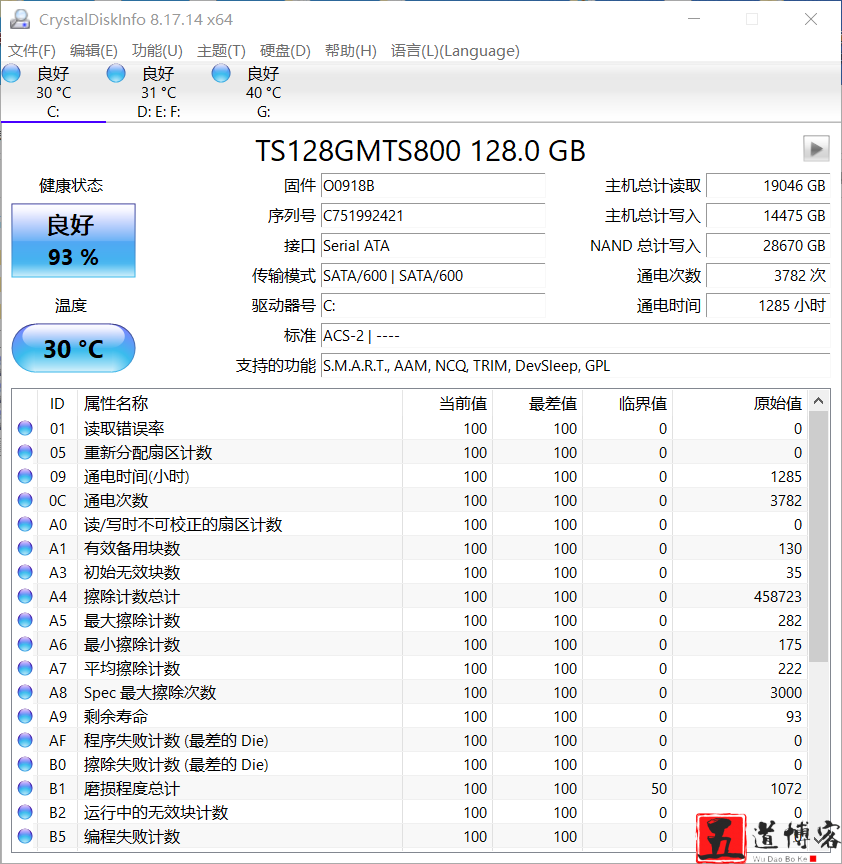Image resolution: width=842 pixels, height=864 pixels.
Task: Open the 硬盘(D) menu
Action: [x=285, y=51]
